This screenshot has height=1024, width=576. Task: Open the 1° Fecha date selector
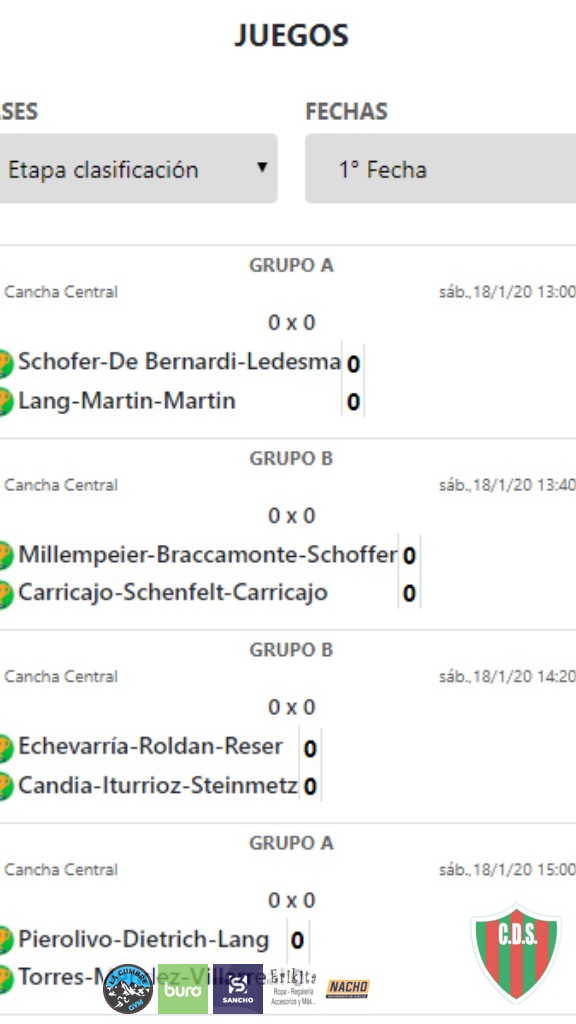click(440, 168)
